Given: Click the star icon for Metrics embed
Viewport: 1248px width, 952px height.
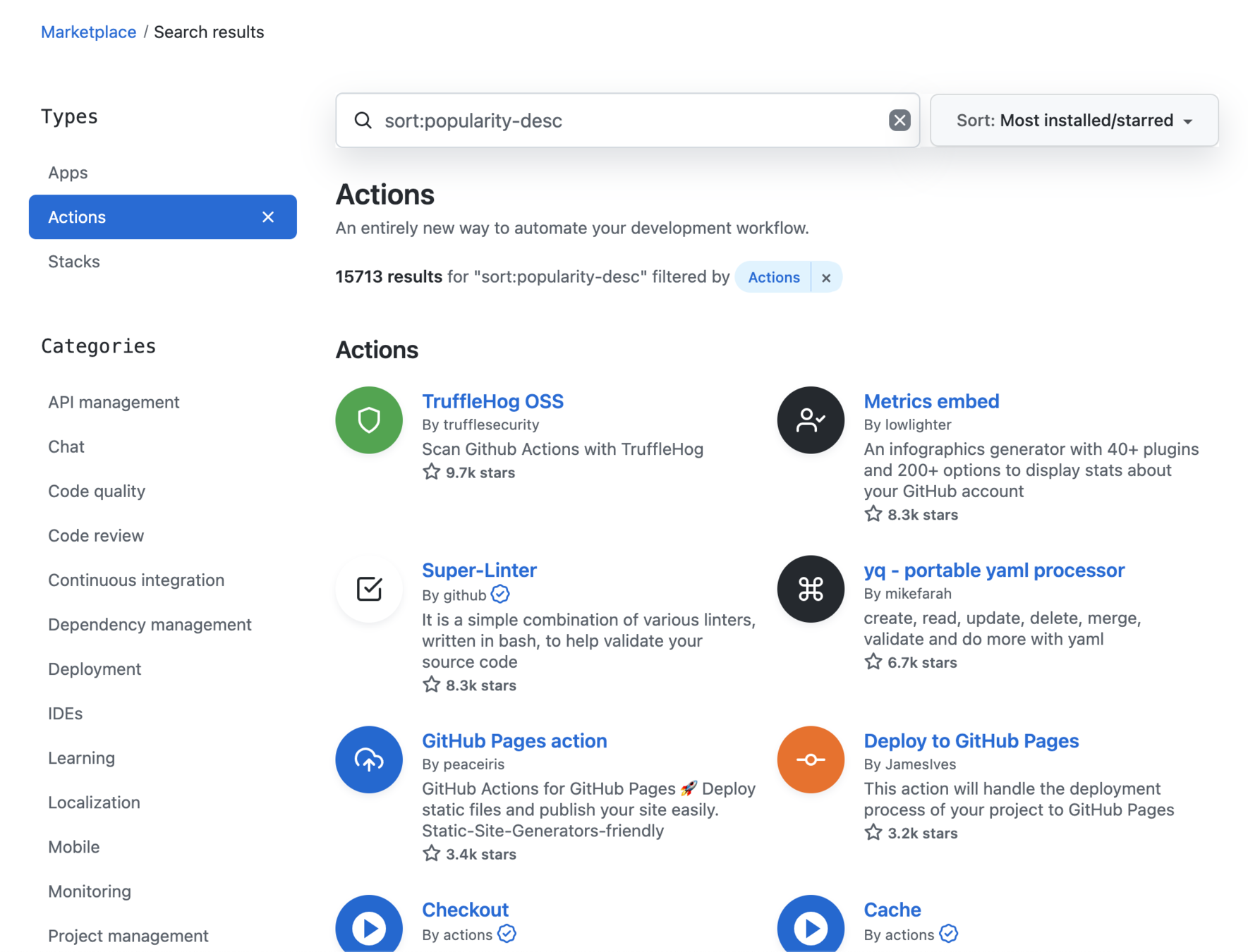Looking at the screenshot, I should click(x=873, y=514).
